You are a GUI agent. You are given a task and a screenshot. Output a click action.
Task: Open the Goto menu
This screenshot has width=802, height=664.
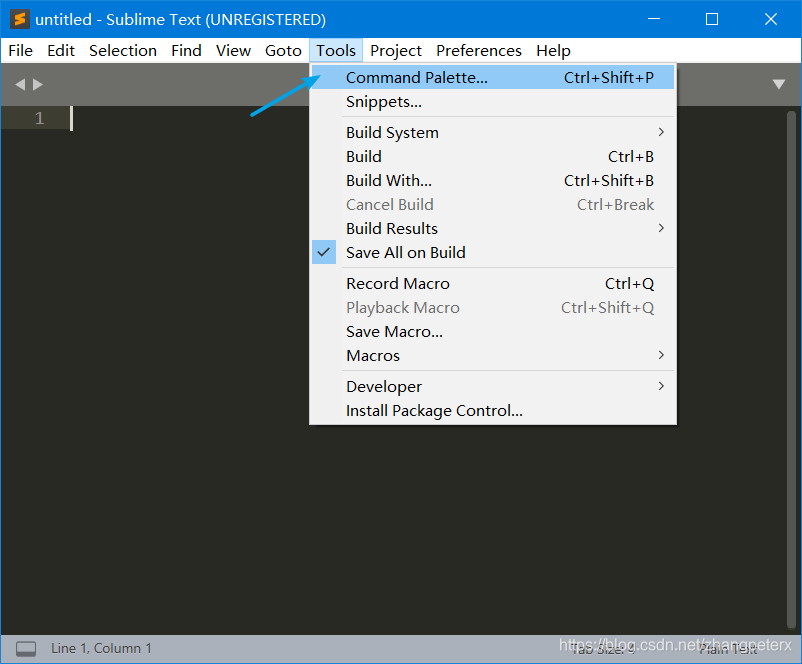click(283, 51)
